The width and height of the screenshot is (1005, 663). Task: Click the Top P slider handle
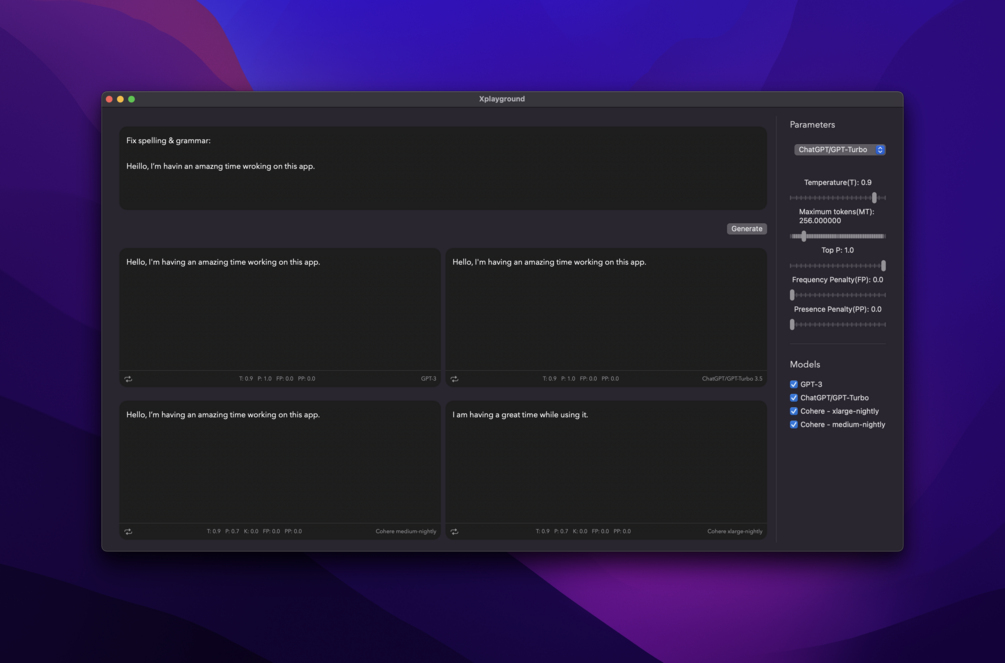pyautogui.click(x=883, y=265)
